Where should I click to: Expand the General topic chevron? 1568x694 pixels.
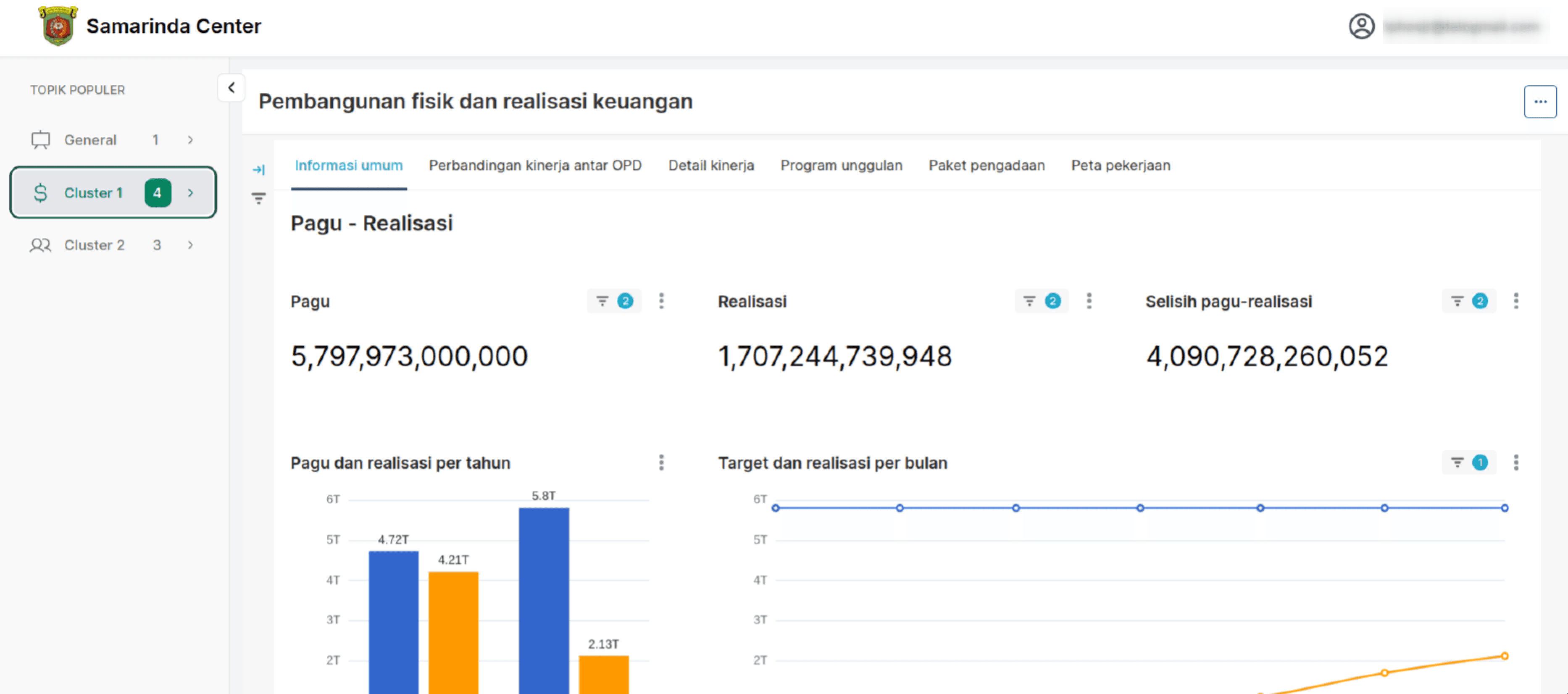pos(190,140)
